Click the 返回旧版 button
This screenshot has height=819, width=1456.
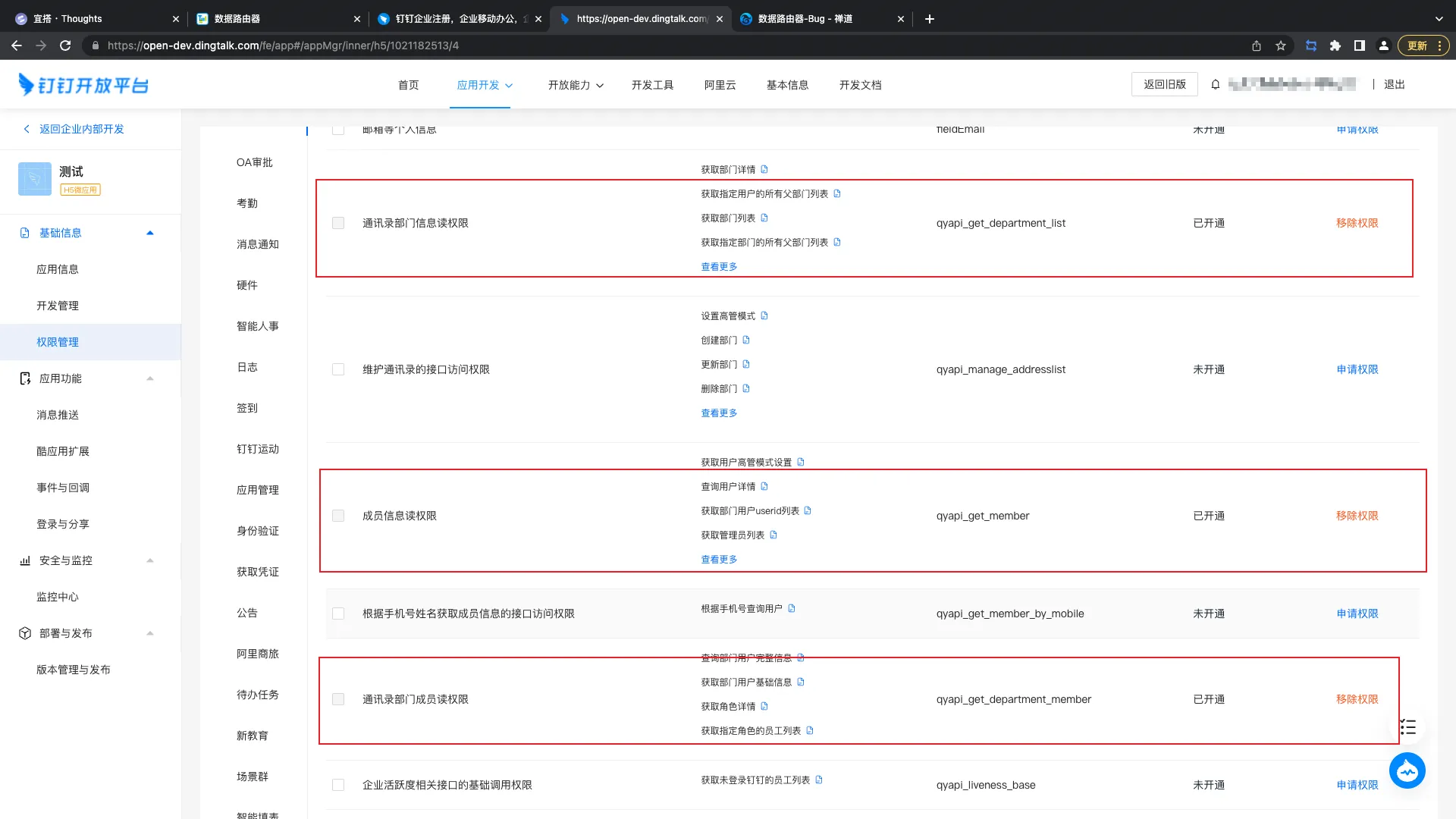click(1164, 84)
